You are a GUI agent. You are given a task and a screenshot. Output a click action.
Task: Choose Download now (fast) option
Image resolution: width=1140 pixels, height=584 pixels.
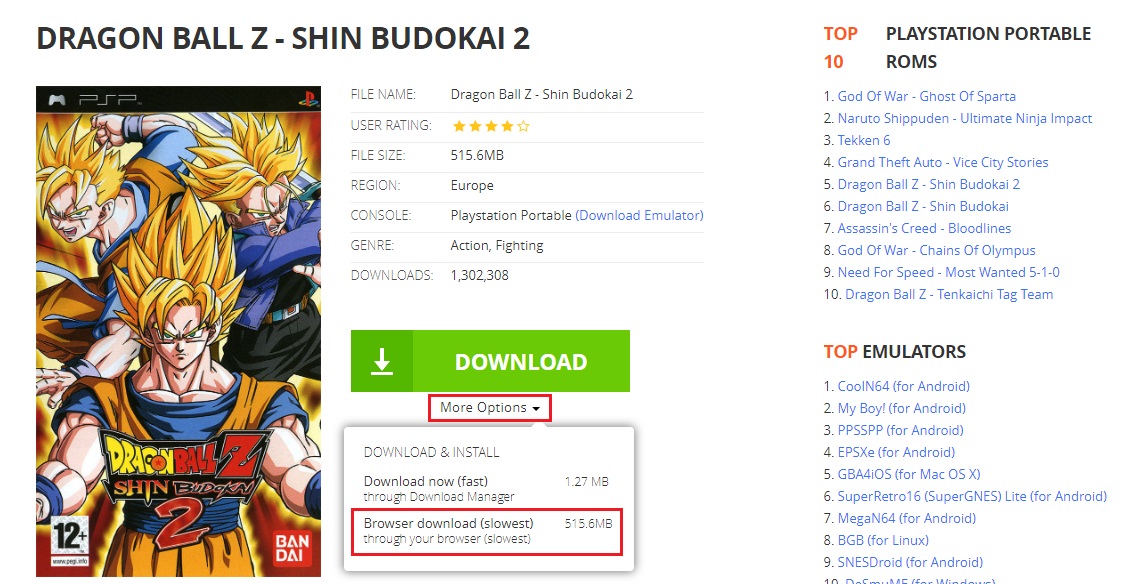(x=487, y=489)
